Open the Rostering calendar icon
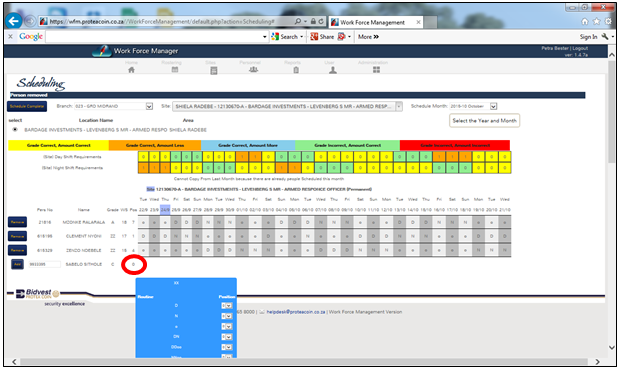Viewport: 618px width, 370px height. click(175, 69)
